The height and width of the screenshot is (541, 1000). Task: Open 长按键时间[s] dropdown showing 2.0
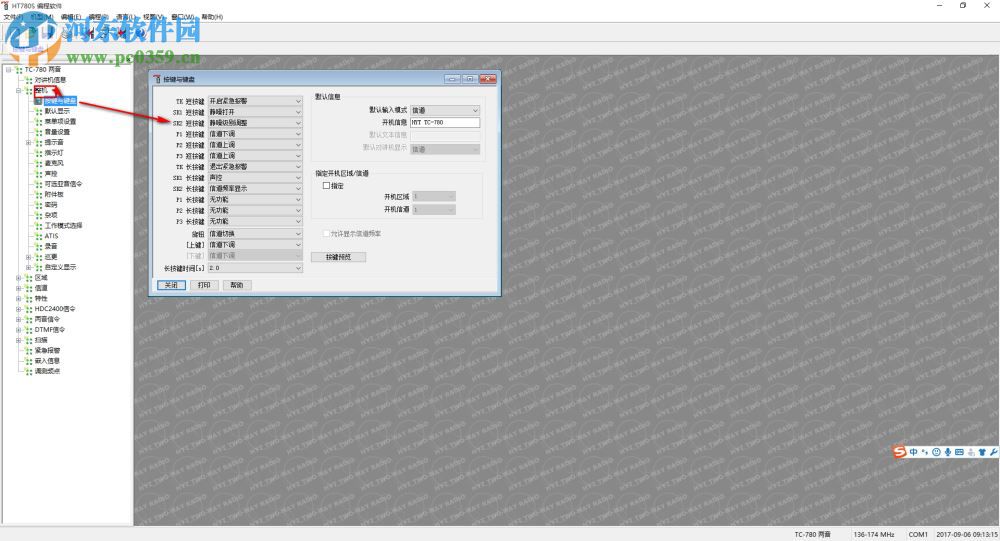tap(255, 268)
